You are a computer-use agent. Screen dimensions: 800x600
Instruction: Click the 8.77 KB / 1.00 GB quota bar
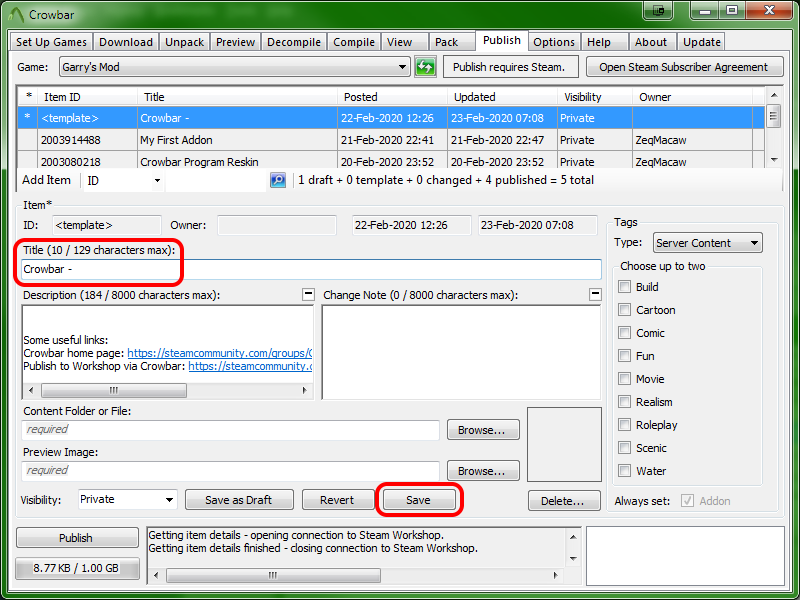[x=77, y=568]
